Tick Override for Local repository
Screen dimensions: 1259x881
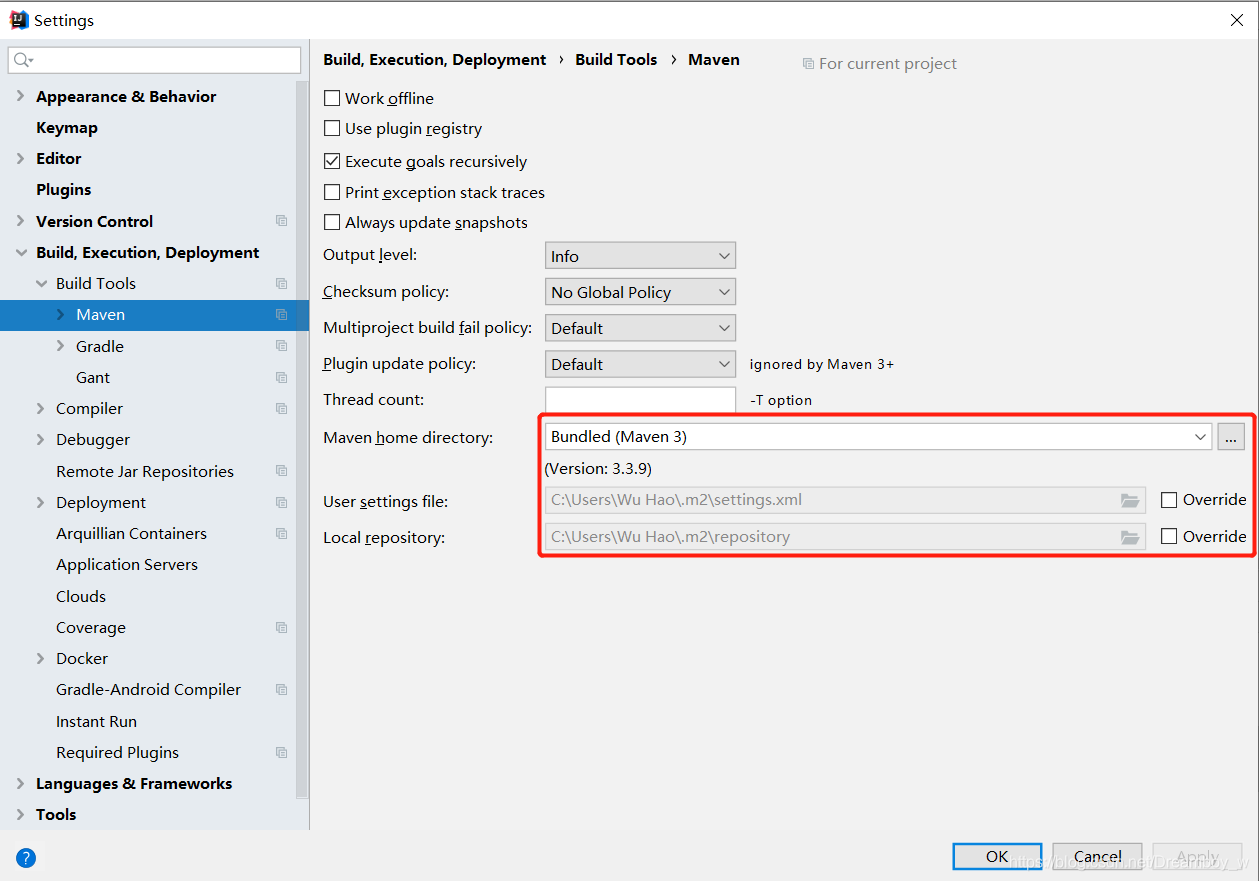(x=1169, y=536)
